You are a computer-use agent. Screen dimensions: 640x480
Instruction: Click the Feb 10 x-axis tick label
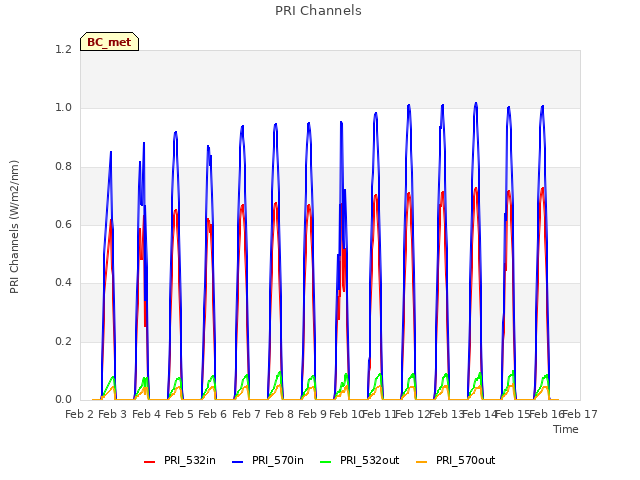347,414
